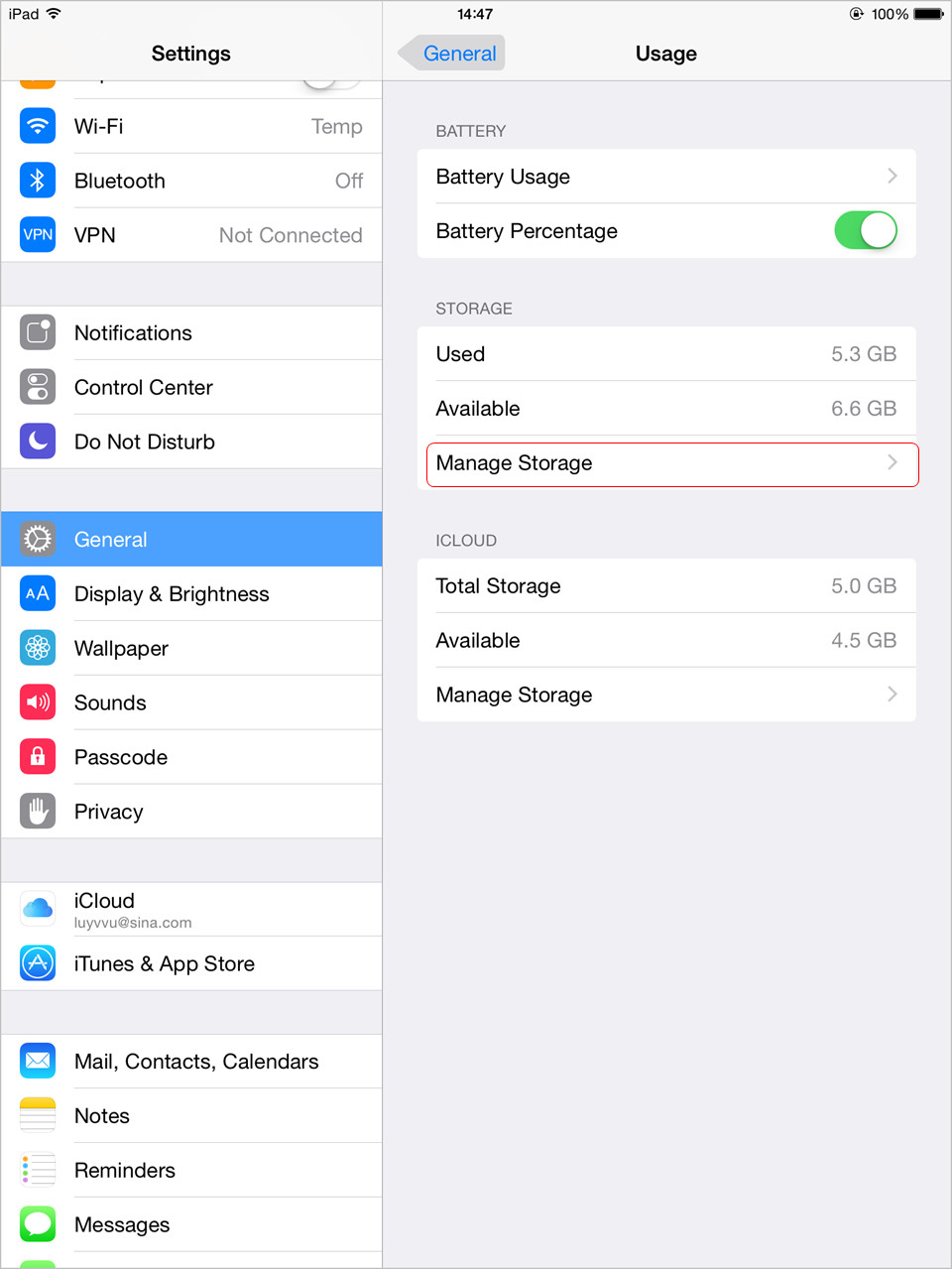The width and height of the screenshot is (952, 1269).
Task: Select the VPN icon
Action: tap(38, 235)
